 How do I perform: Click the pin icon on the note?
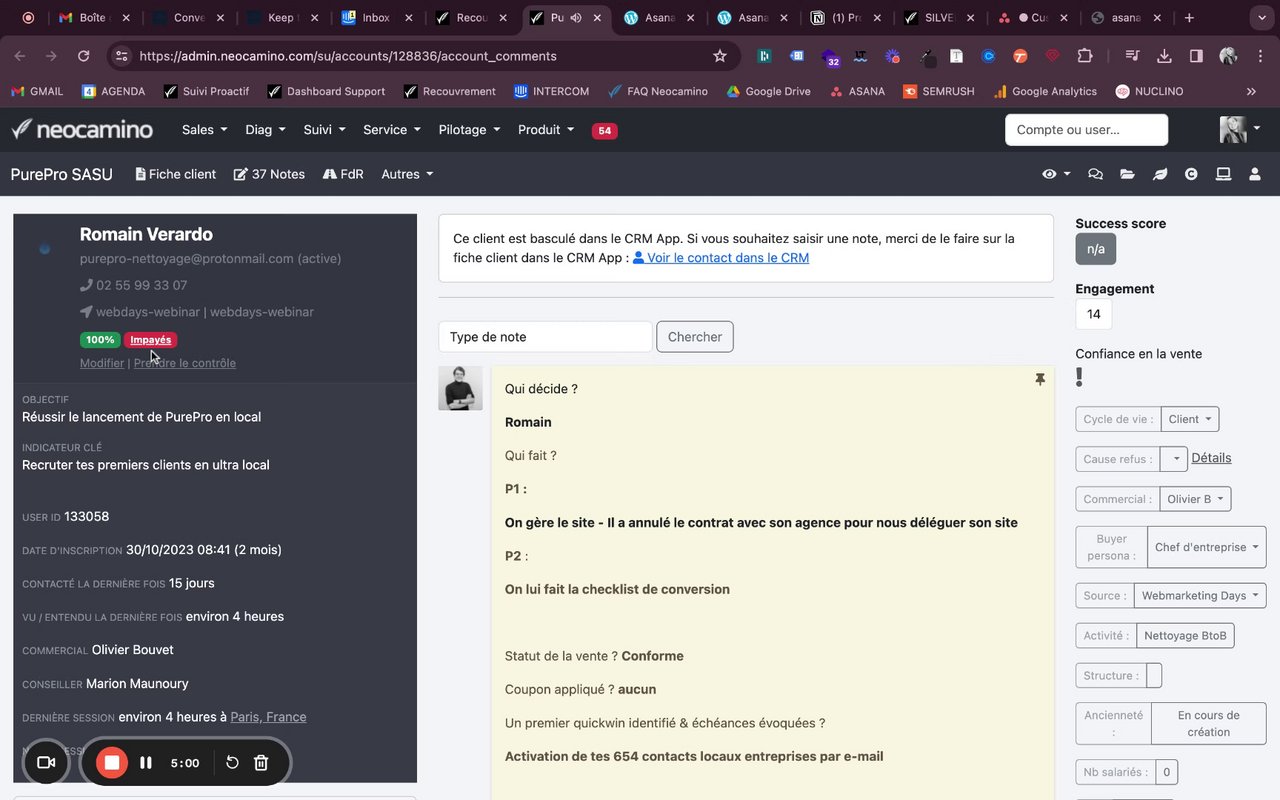click(1040, 380)
